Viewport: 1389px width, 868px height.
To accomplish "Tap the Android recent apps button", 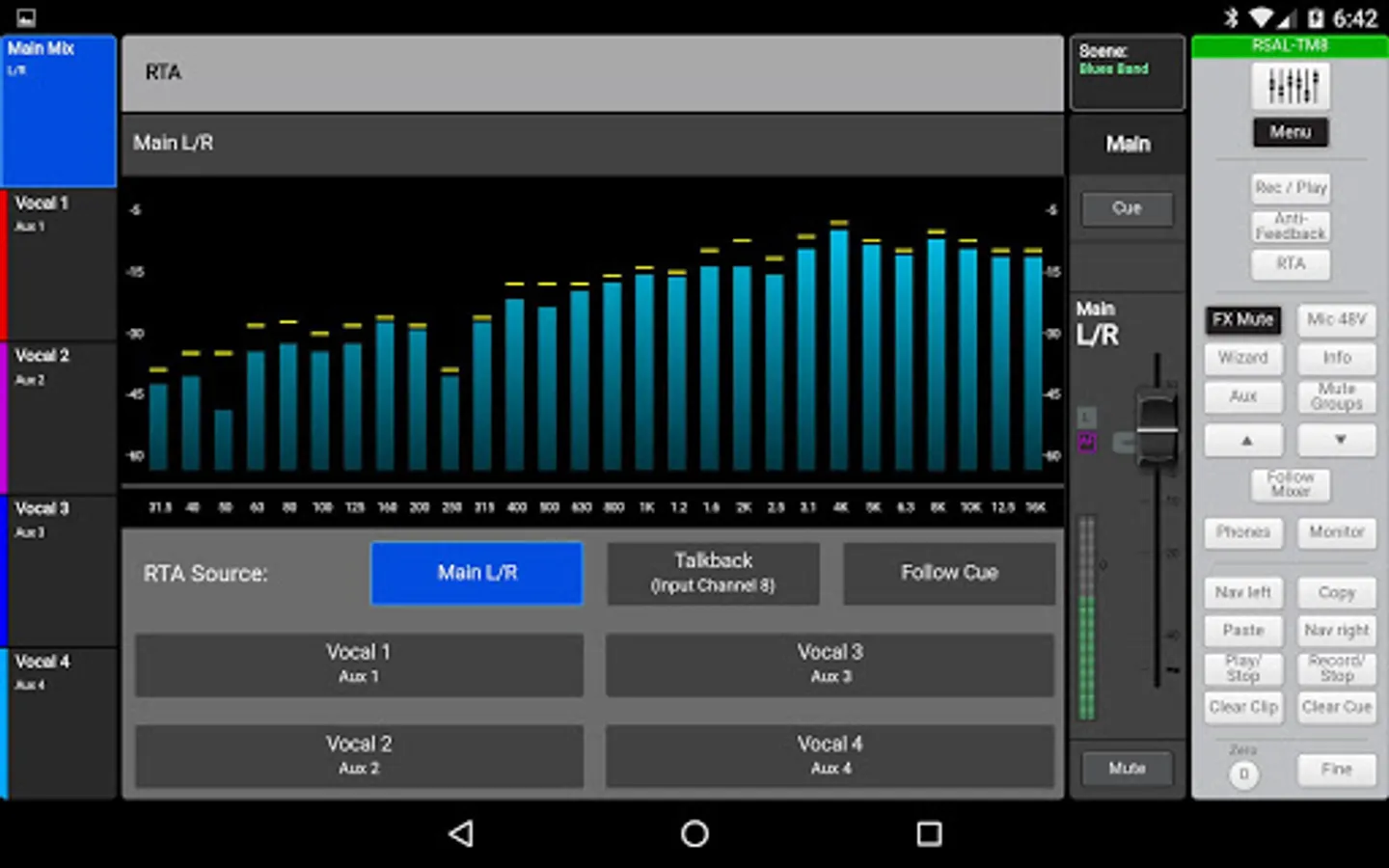I will (929, 833).
